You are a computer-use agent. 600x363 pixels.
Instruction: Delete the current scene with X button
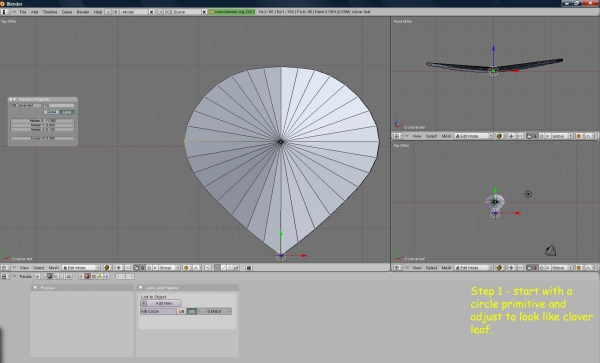pyautogui.click(x=204, y=12)
